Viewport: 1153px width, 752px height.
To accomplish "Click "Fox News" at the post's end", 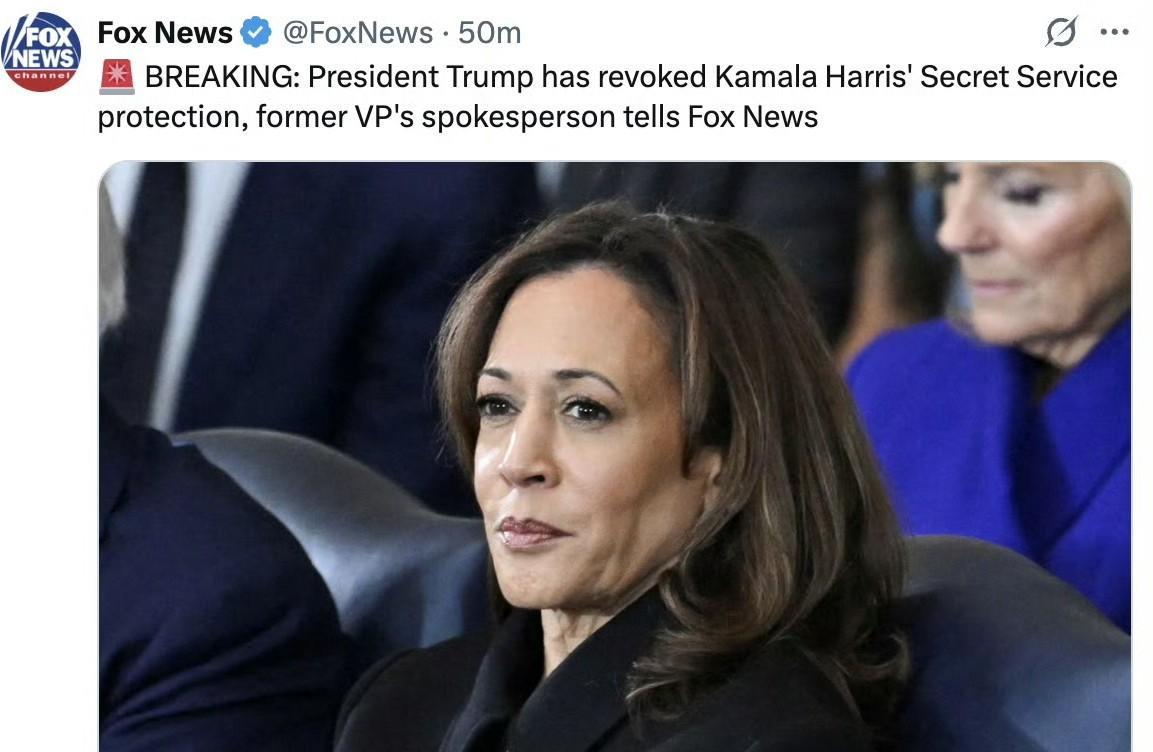I will pyautogui.click(x=753, y=117).
